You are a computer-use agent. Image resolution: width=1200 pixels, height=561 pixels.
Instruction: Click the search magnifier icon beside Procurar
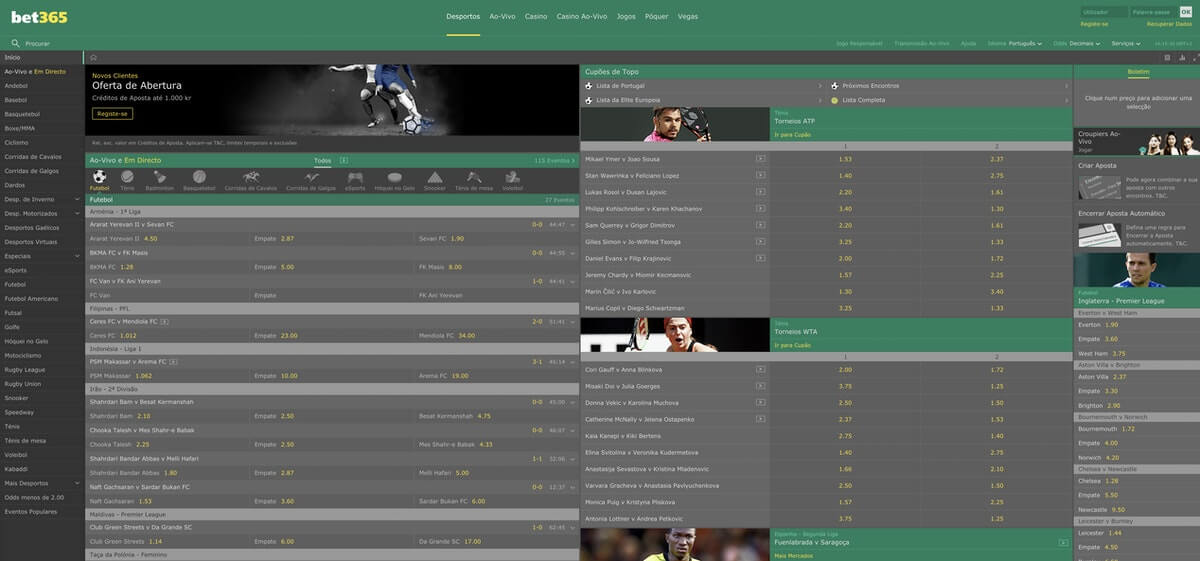(15, 44)
